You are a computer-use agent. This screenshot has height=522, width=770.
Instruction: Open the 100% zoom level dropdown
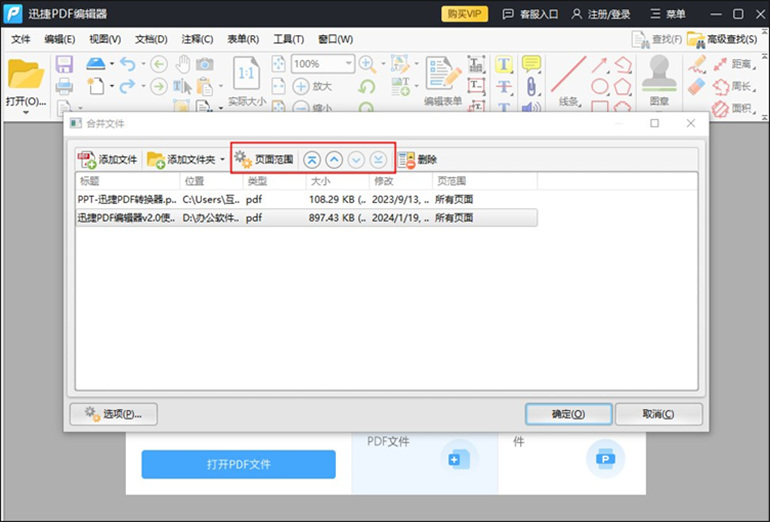tap(348, 63)
